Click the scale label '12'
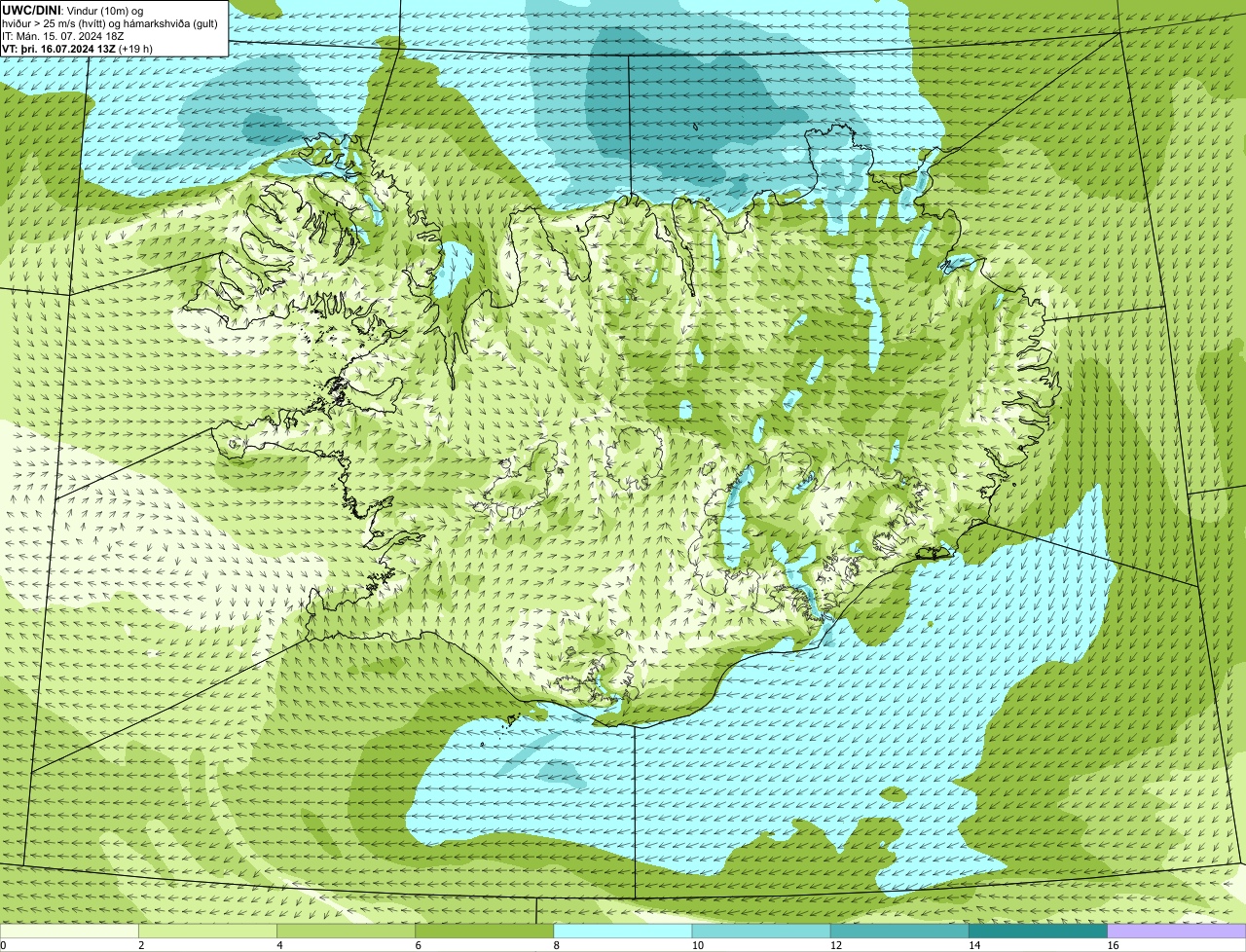 point(836,945)
